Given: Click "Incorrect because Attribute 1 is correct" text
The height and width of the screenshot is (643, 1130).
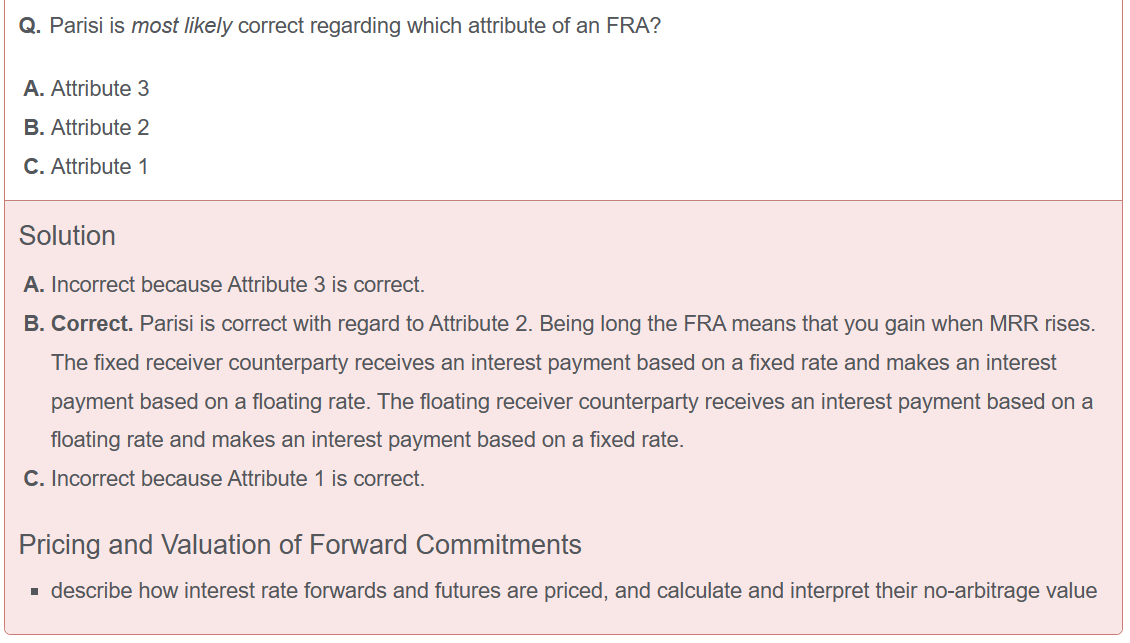Looking at the screenshot, I should pyautogui.click(x=238, y=479).
